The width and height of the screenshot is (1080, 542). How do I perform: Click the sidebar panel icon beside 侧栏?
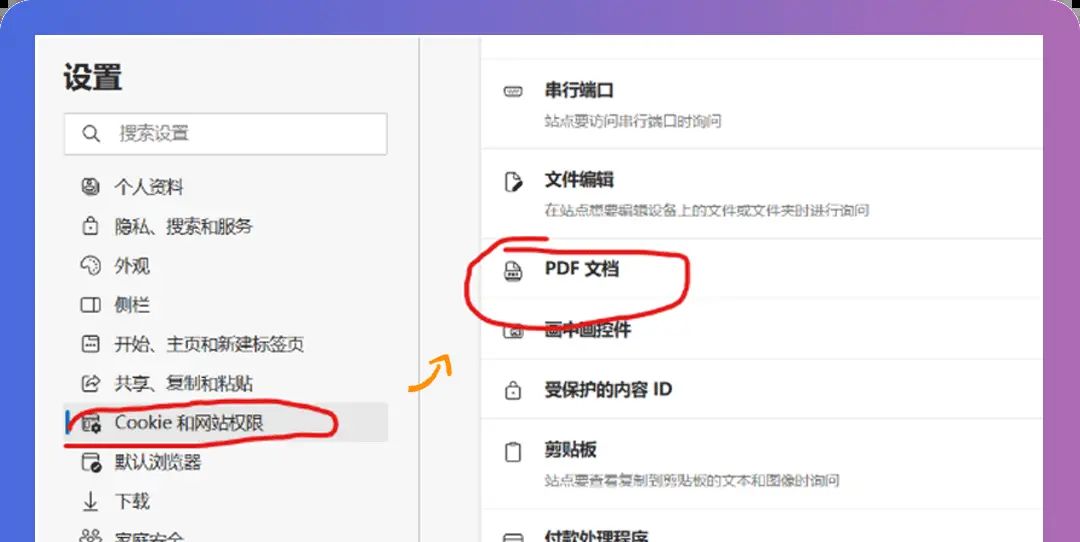coord(90,305)
